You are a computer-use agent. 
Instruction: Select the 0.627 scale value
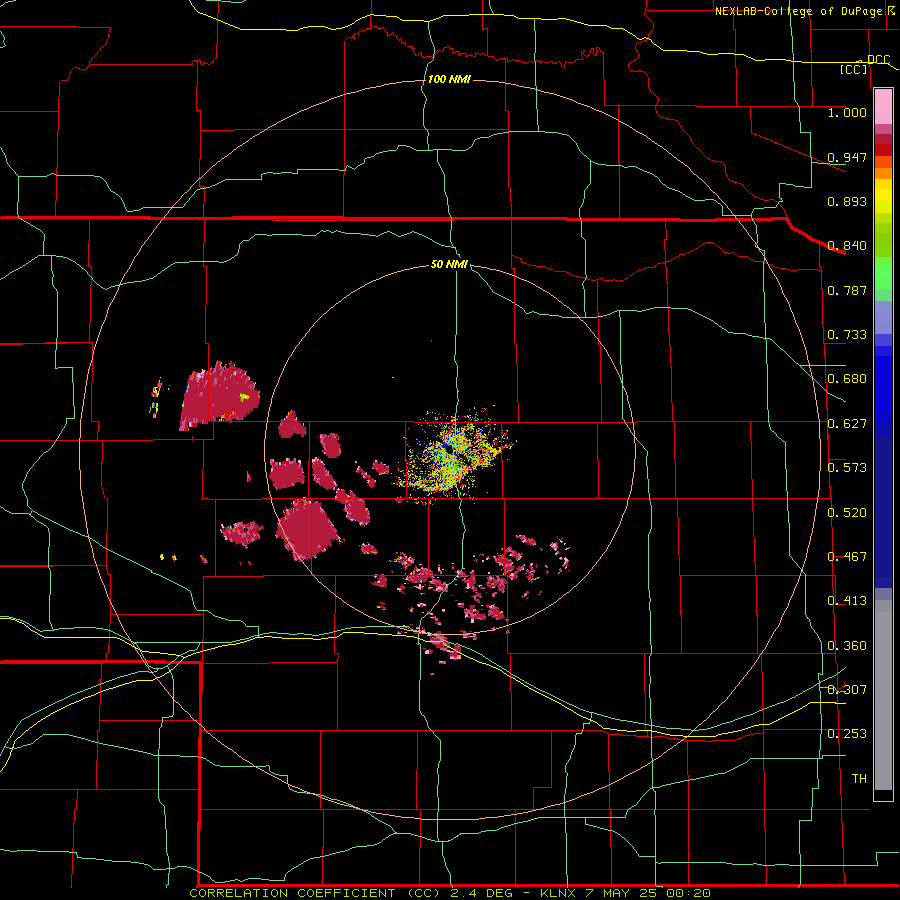tap(847, 423)
